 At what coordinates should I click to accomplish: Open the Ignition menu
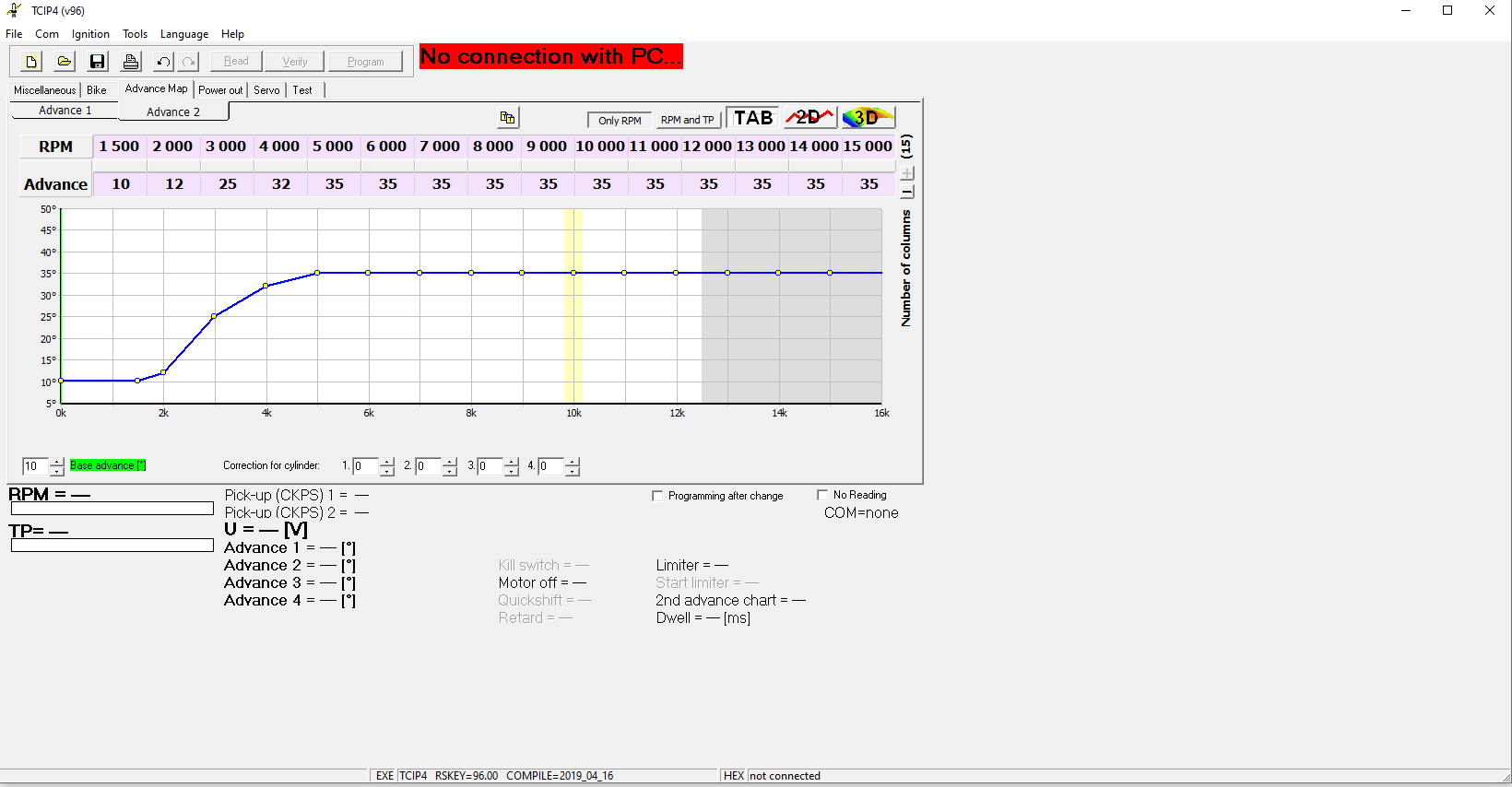(90, 34)
